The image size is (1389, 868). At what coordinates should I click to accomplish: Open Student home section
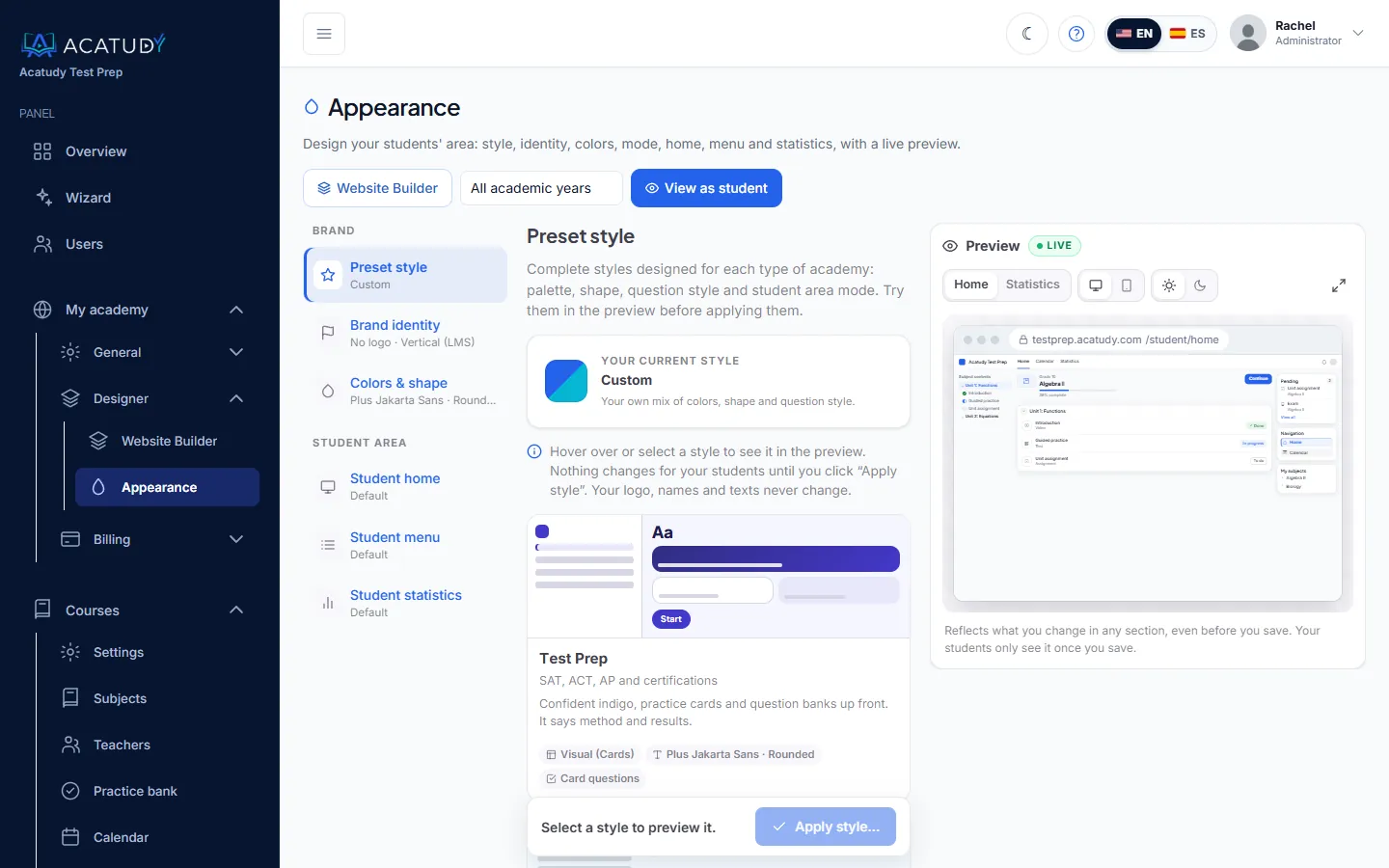405,486
